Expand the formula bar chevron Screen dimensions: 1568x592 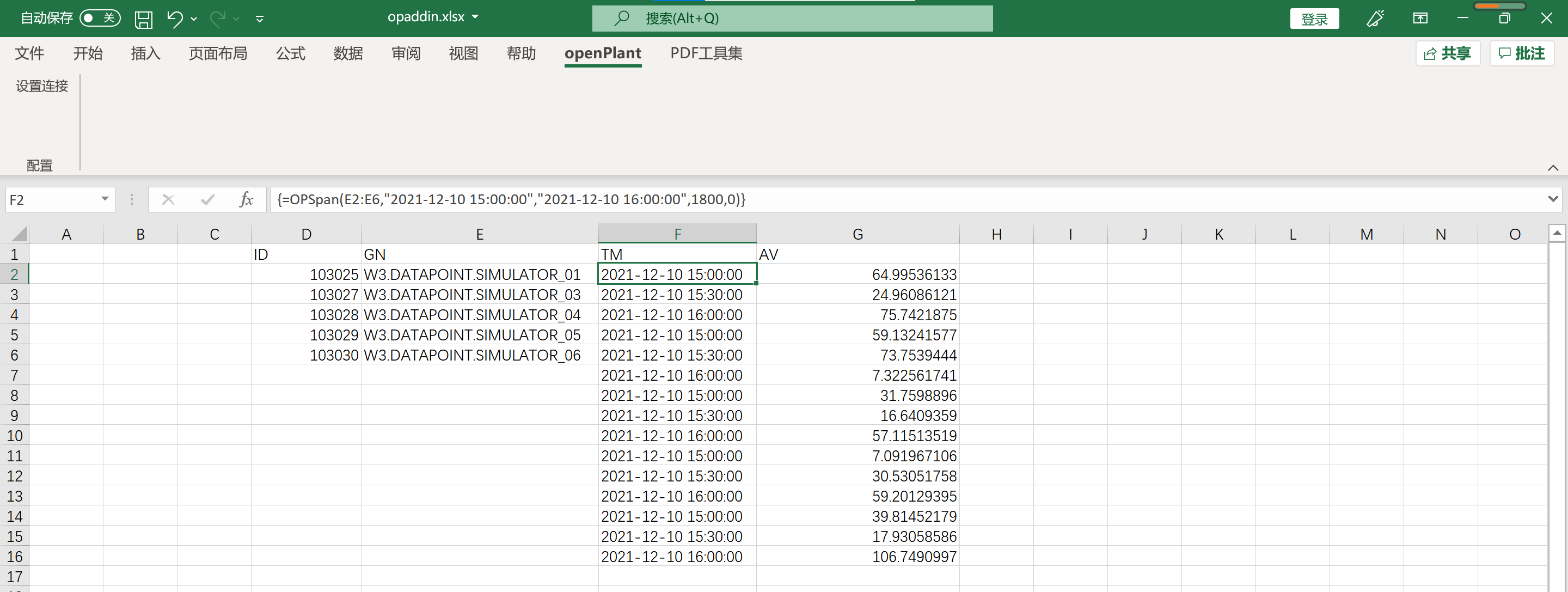click(1553, 199)
